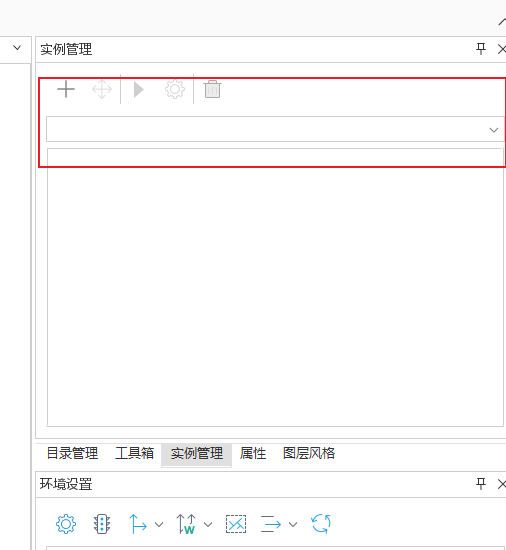Viewport: 506px width, 550px height.
Task: Switch to the 工具箱 tab
Action: coord(135,453)
